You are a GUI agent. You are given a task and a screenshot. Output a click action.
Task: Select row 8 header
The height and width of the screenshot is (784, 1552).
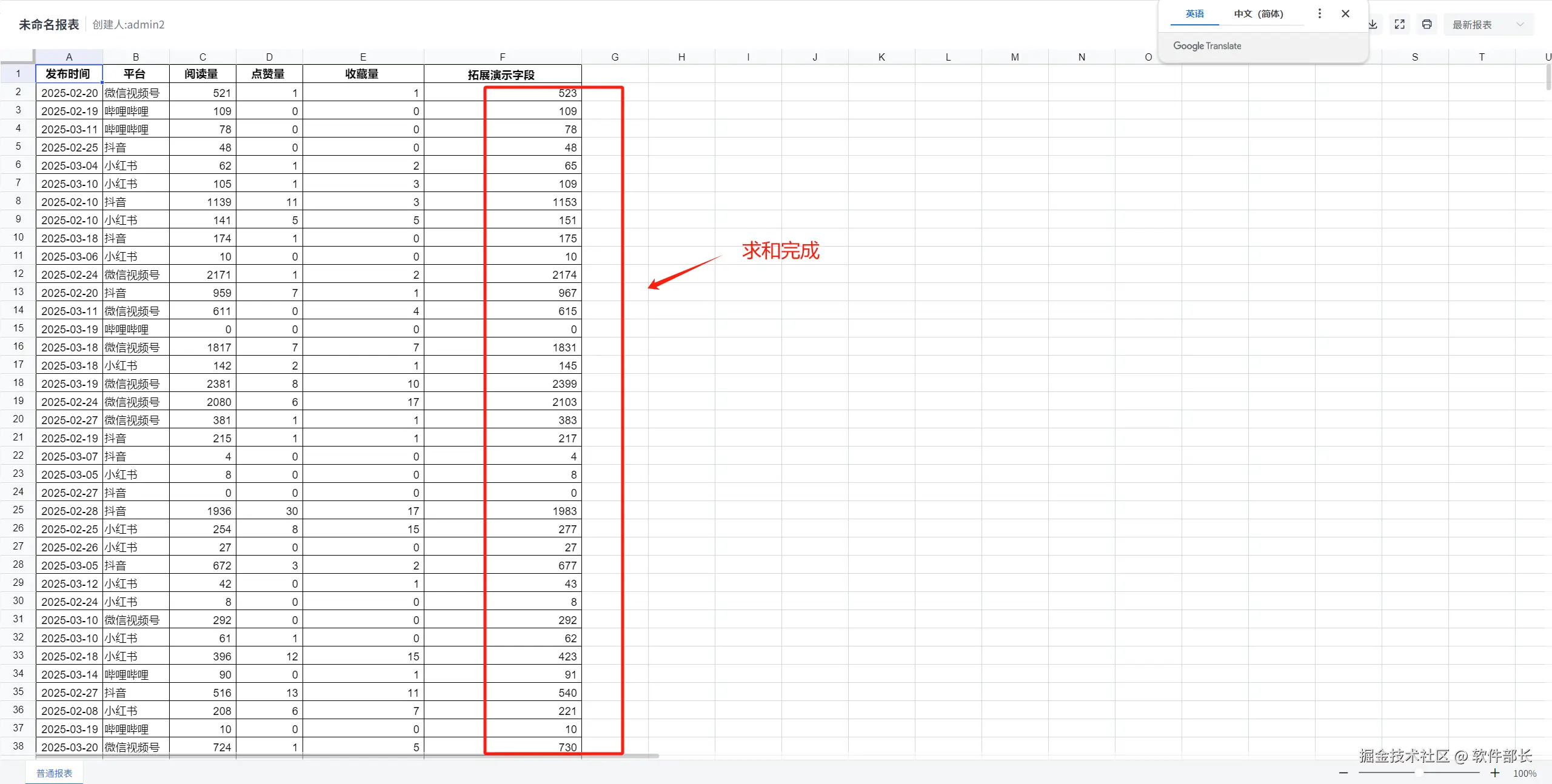tap(18, 201)
